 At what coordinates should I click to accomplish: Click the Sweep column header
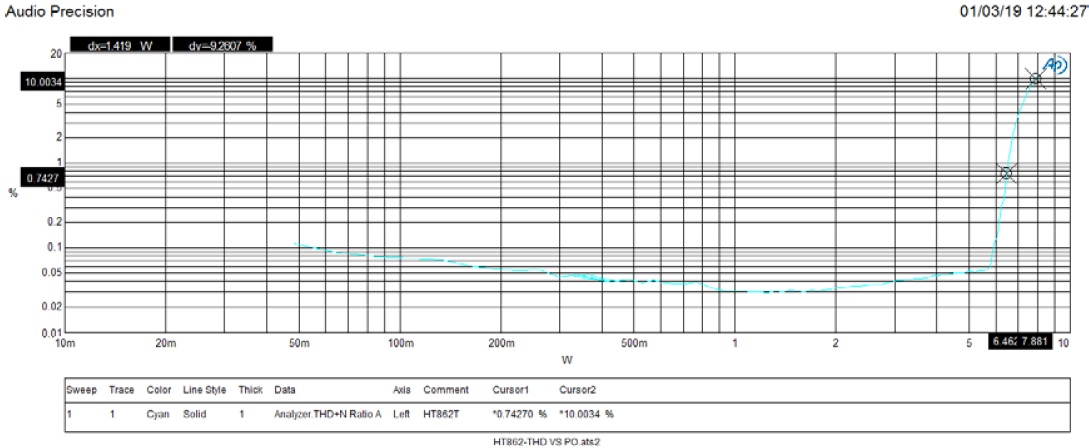tap(80, 389)
